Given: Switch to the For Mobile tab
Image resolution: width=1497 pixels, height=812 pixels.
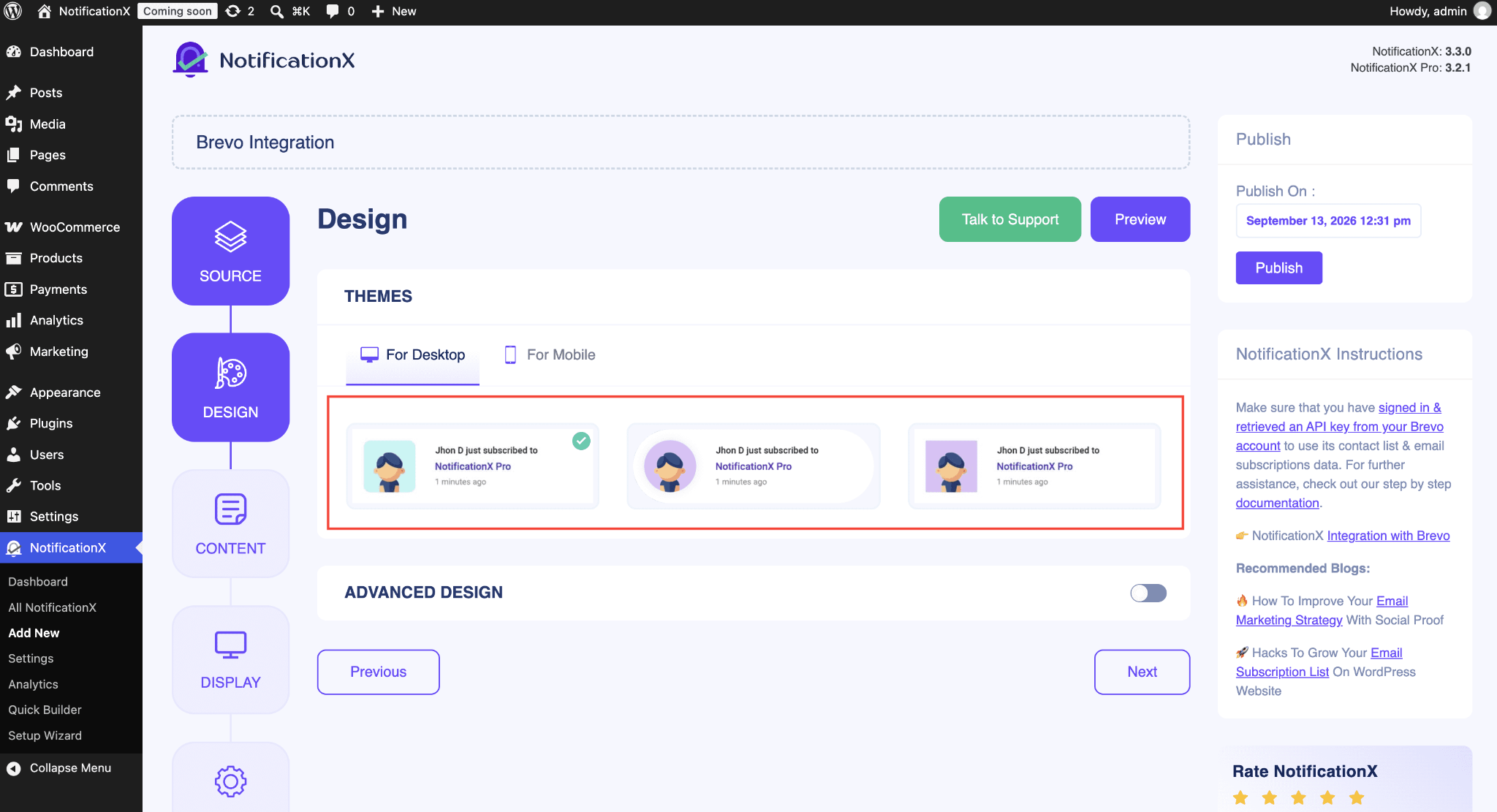Looking at the screenshot, I should pyautogui.click(x=550, y=355).
